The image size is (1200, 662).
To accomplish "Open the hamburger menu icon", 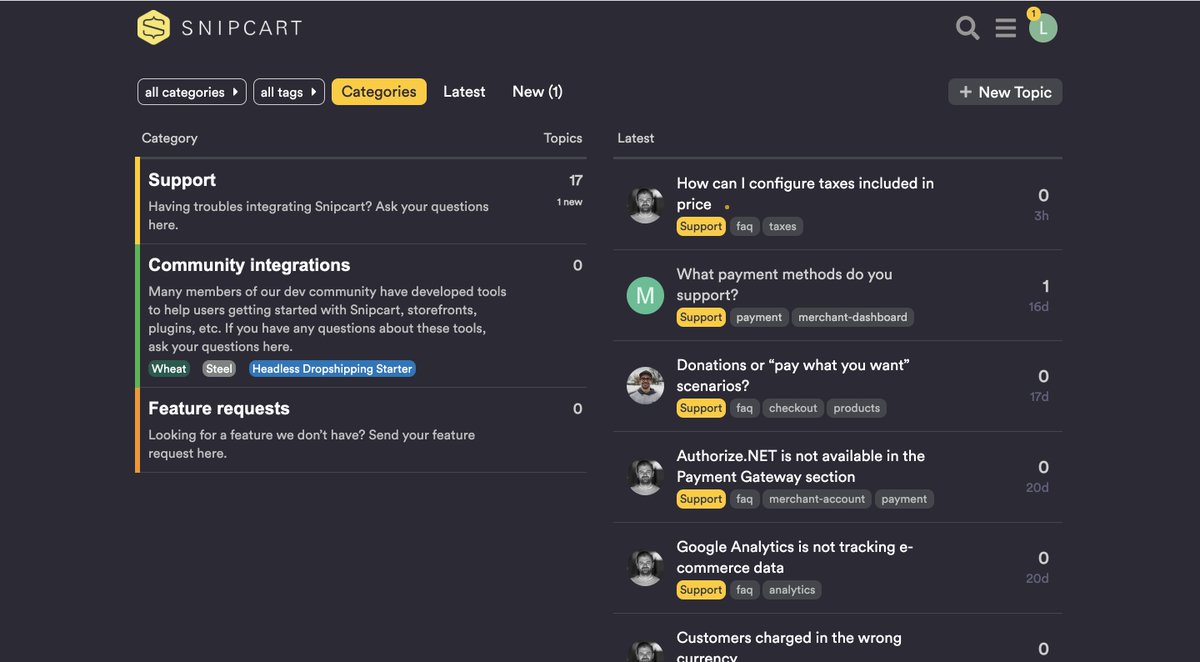I will (x=1005, y=28).
